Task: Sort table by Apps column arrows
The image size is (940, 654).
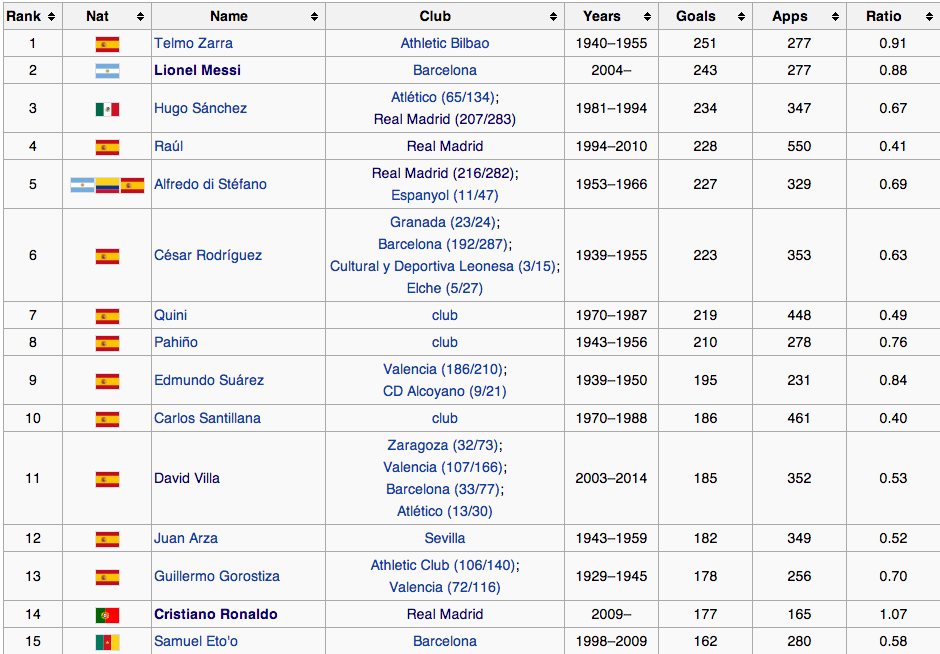Action: (x=836, y=17)
